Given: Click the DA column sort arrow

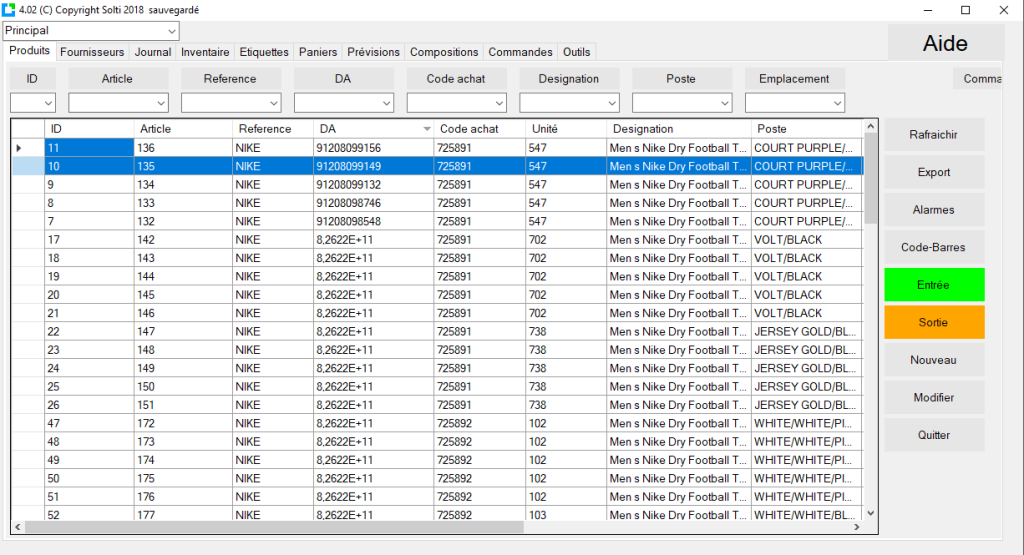Looking at the screenshot, I should [427, 129].
